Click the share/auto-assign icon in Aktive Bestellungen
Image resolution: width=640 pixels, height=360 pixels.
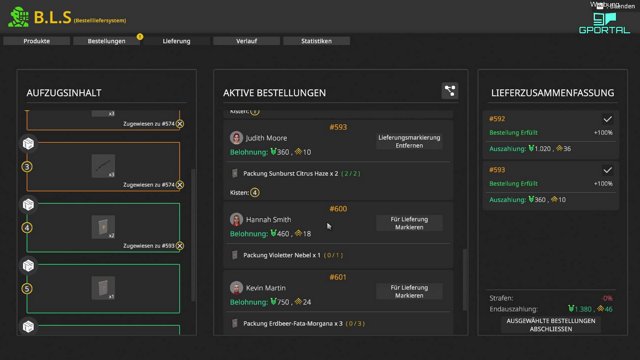[x=450, y=91]
